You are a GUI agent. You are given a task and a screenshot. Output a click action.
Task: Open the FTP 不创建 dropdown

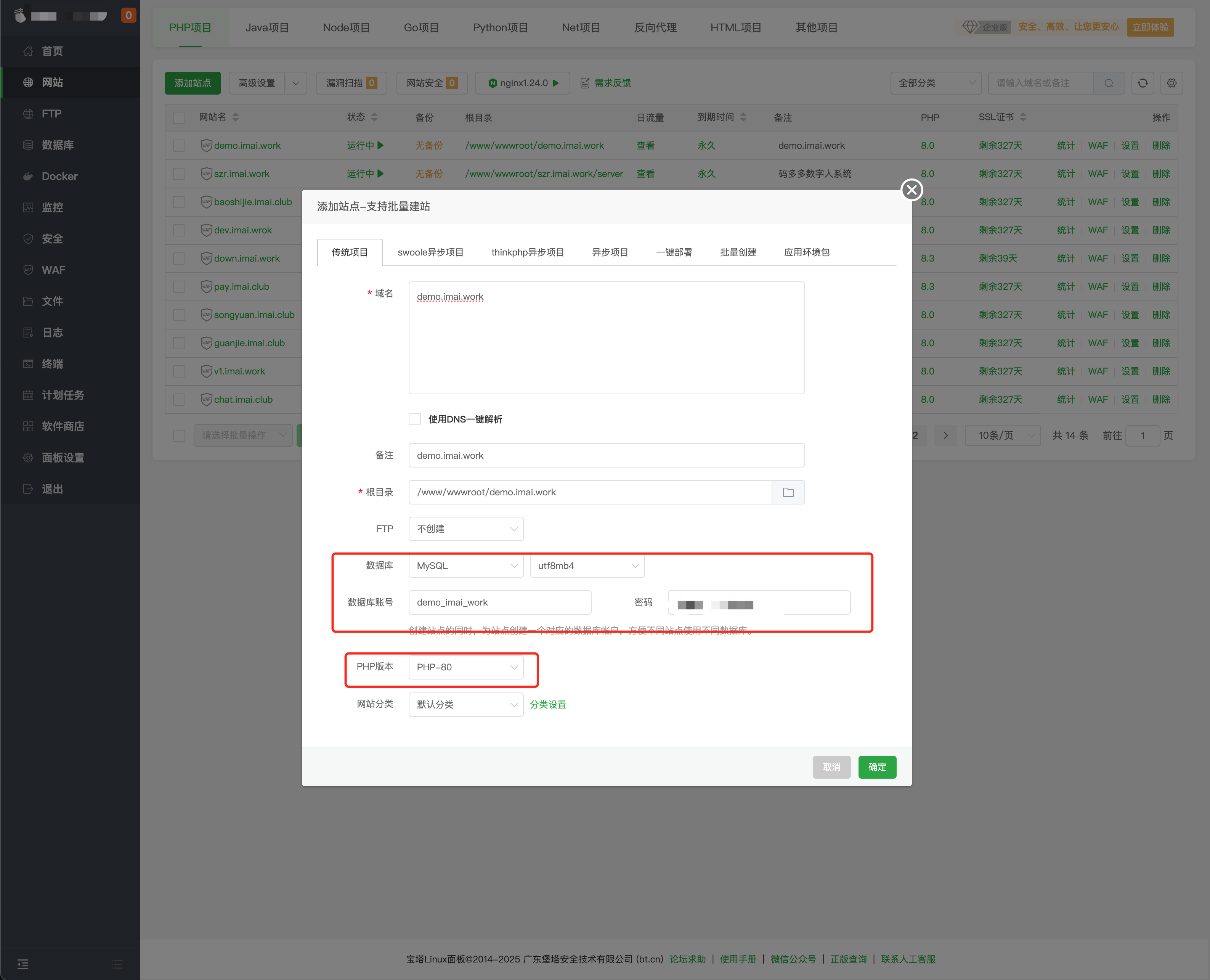[x=465, y=529]
